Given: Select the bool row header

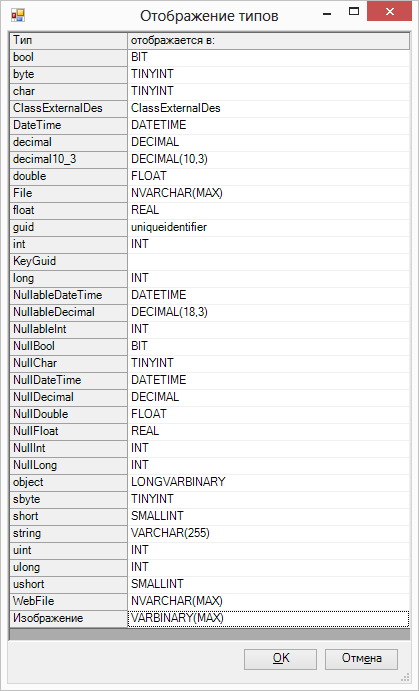Looking at the screenshot, I should point(68,57).
